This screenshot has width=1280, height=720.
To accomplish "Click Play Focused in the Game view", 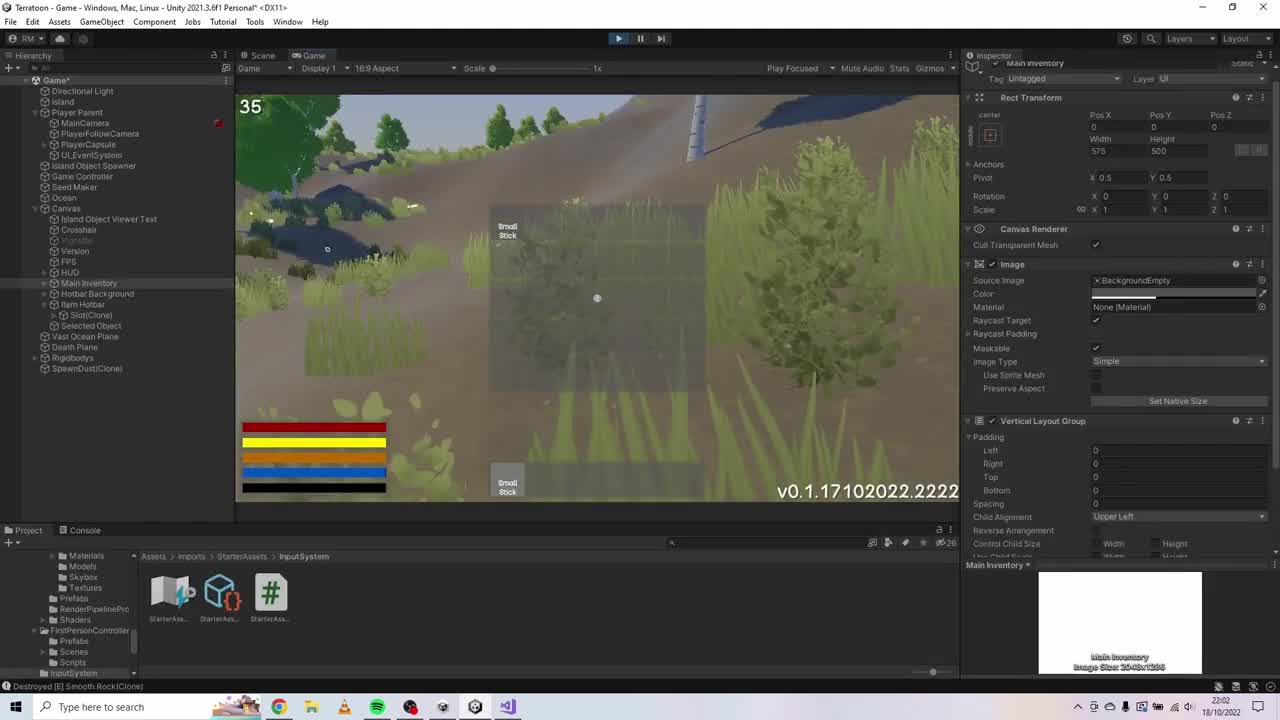I will pyautogui.click(x=792, y=68).
